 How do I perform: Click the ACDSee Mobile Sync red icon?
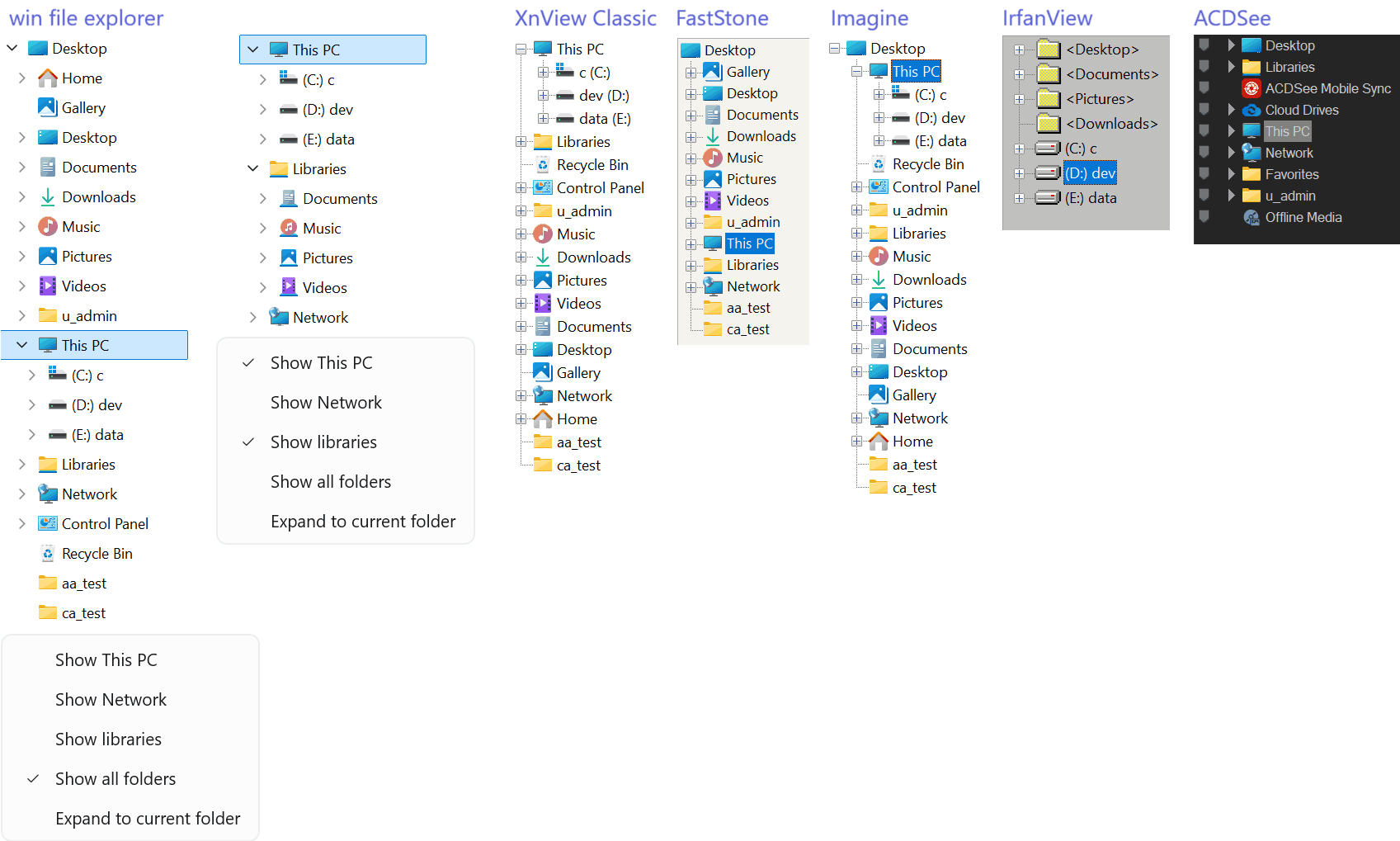click(x=1252, y=88)
